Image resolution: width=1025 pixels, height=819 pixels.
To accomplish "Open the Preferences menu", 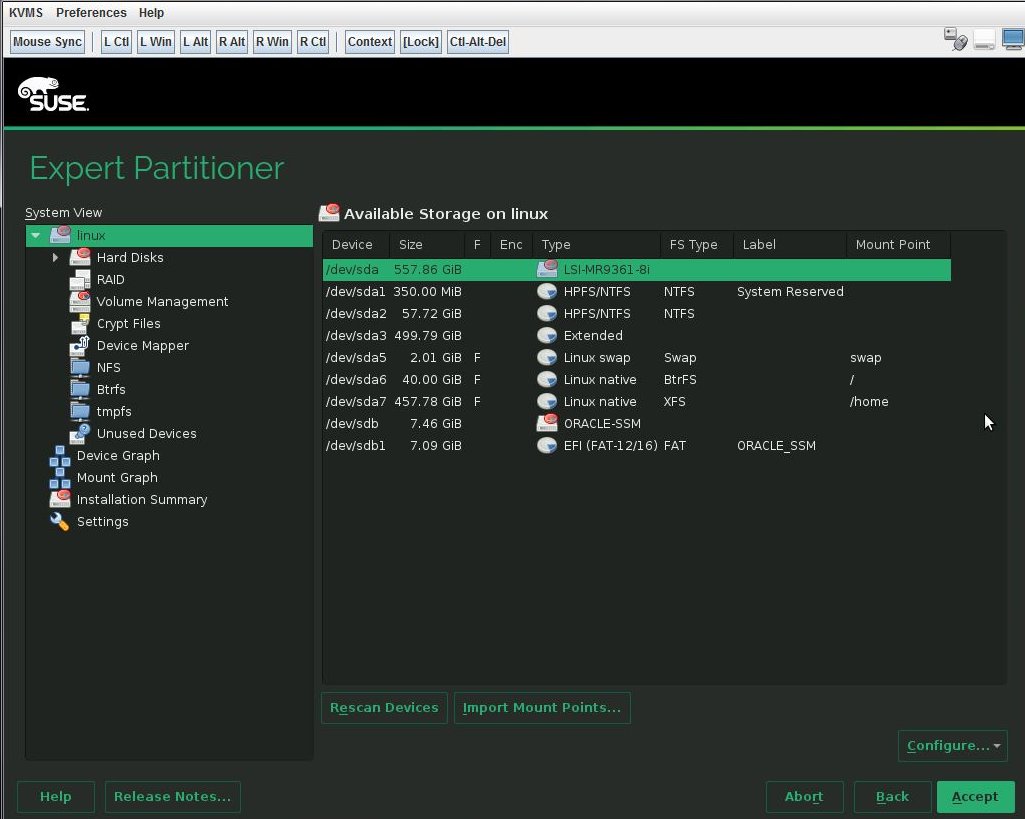I will pos(91,12).
